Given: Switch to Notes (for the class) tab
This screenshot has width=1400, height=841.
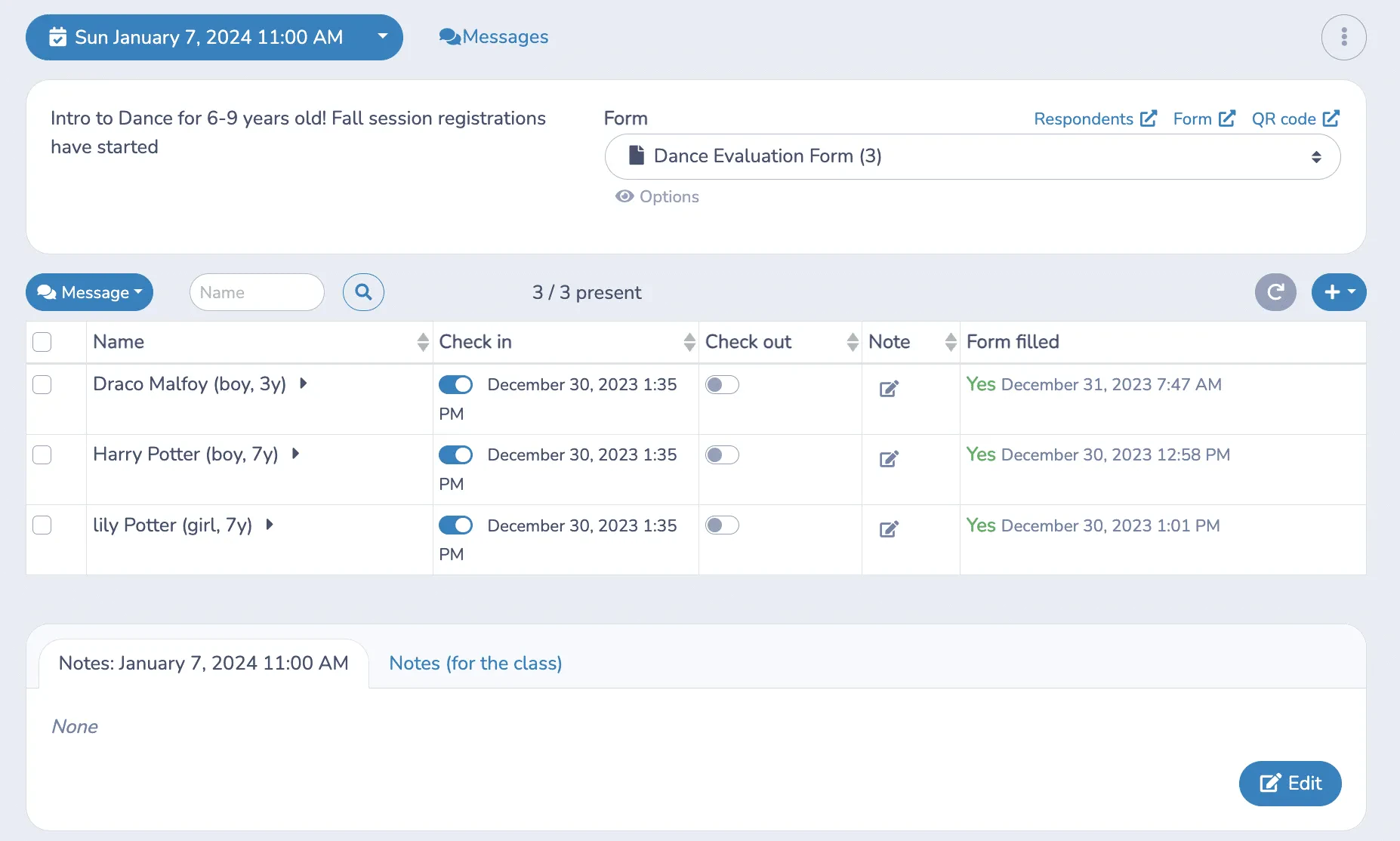Looking at the screenshot, I should (x=476, y=664).
